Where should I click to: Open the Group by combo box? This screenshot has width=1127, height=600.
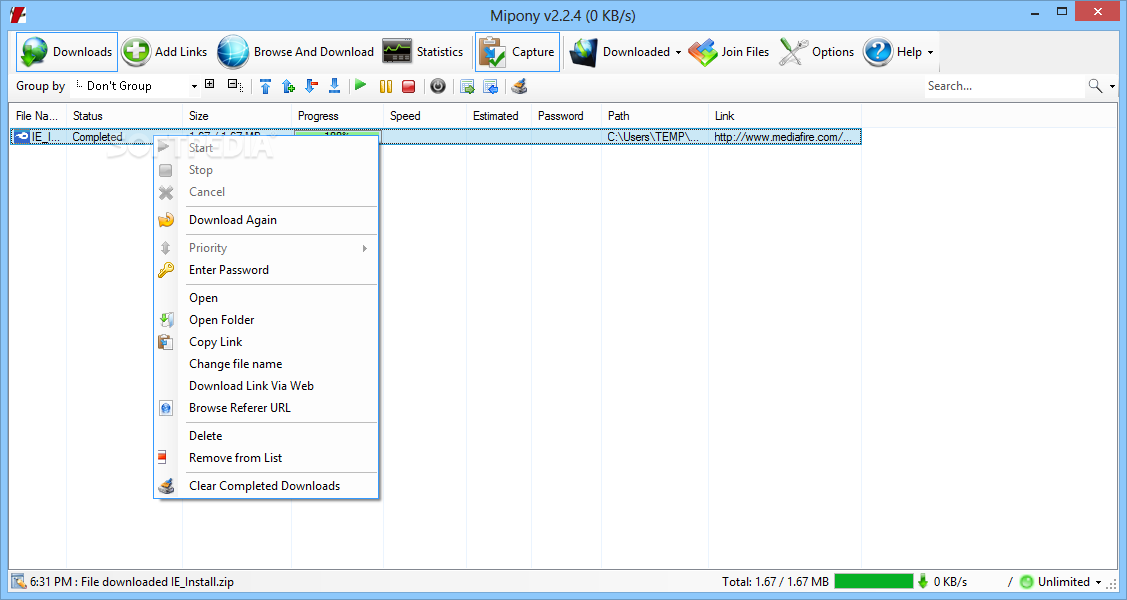coord(135,86)
